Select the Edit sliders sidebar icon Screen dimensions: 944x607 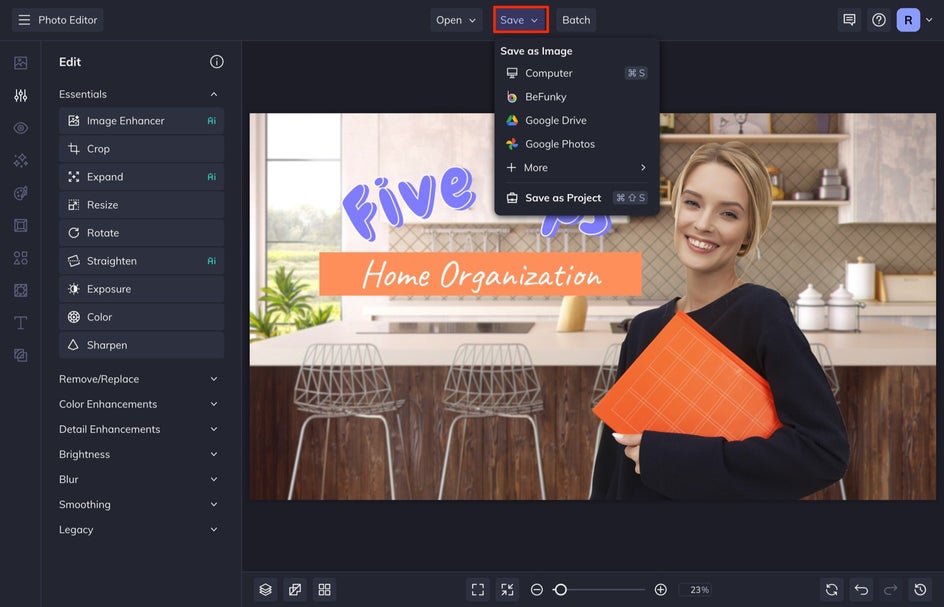coord(20,95)
